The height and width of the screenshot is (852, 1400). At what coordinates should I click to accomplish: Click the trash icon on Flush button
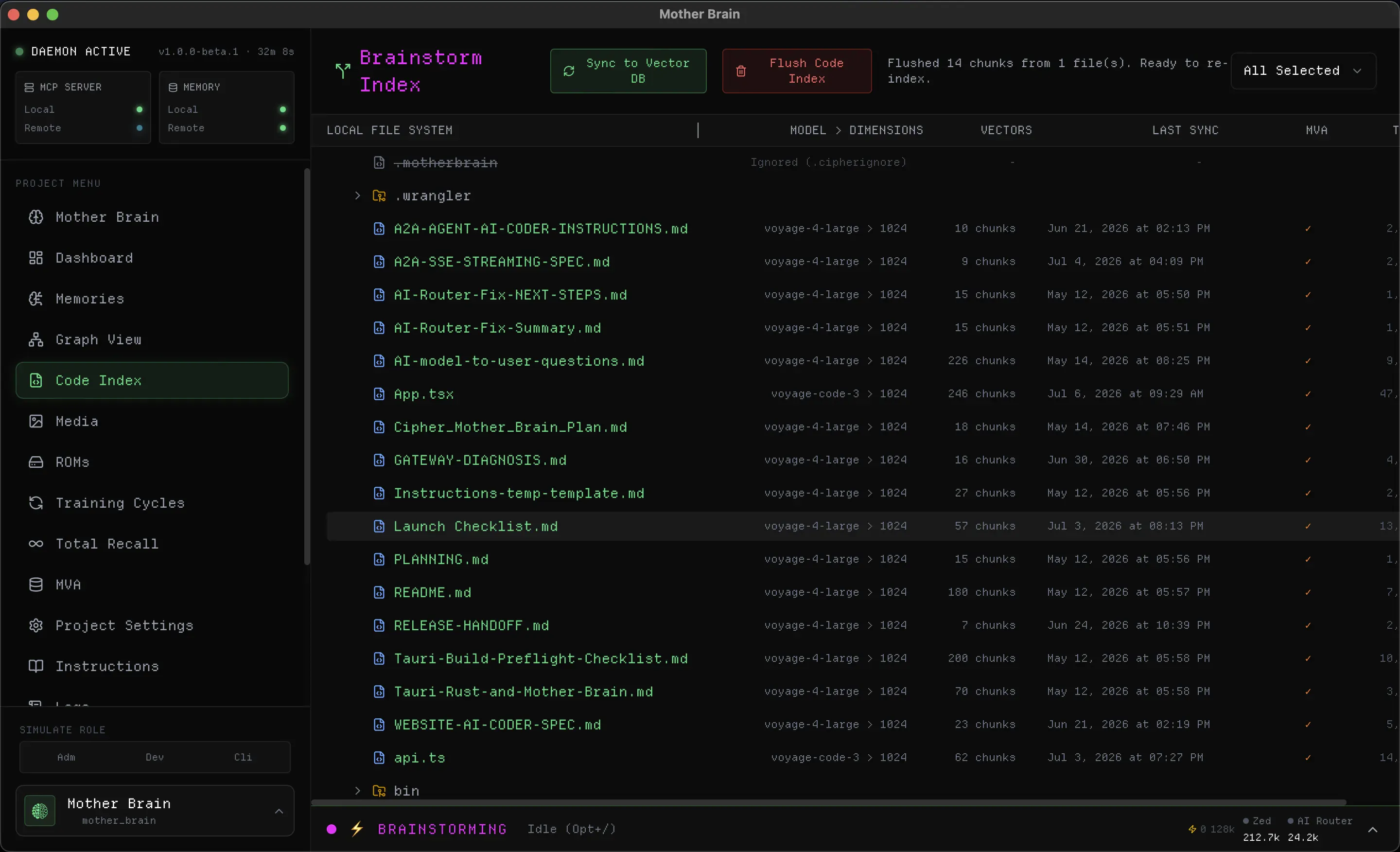(741, 71)
